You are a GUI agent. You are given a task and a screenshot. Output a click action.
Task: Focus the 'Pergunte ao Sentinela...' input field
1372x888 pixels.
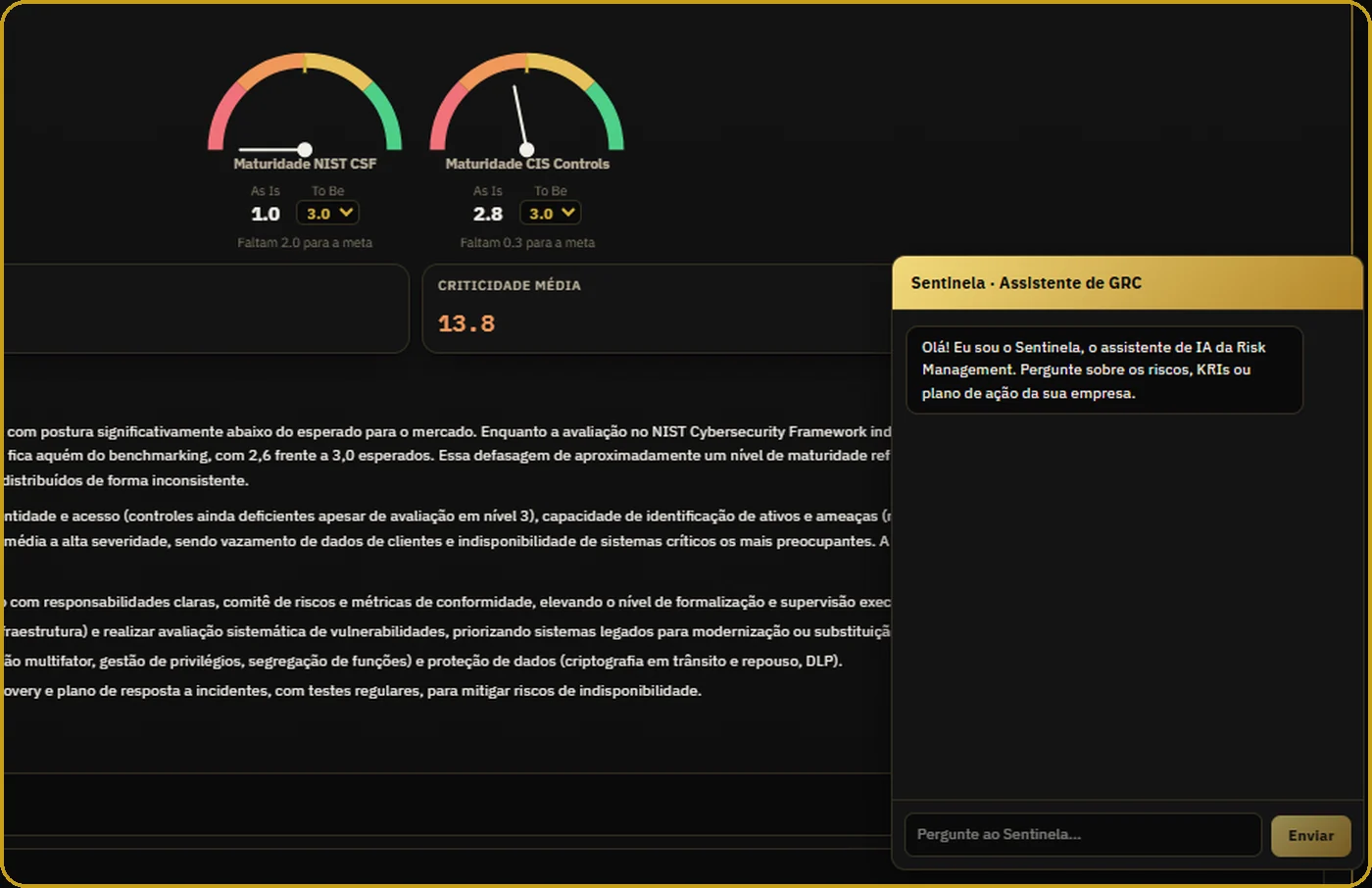[x=1082, y=835]
